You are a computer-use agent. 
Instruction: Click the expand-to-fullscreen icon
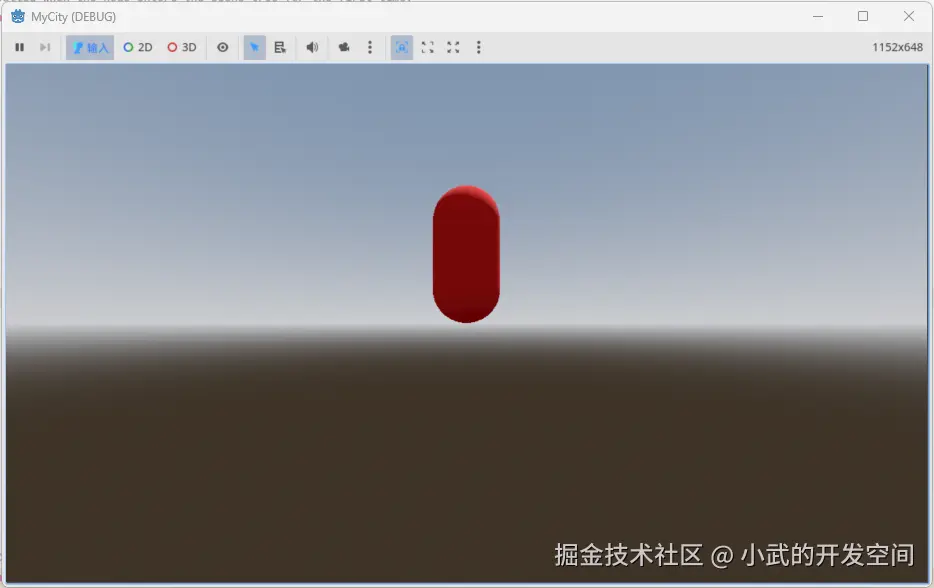[x=452, y=47]
